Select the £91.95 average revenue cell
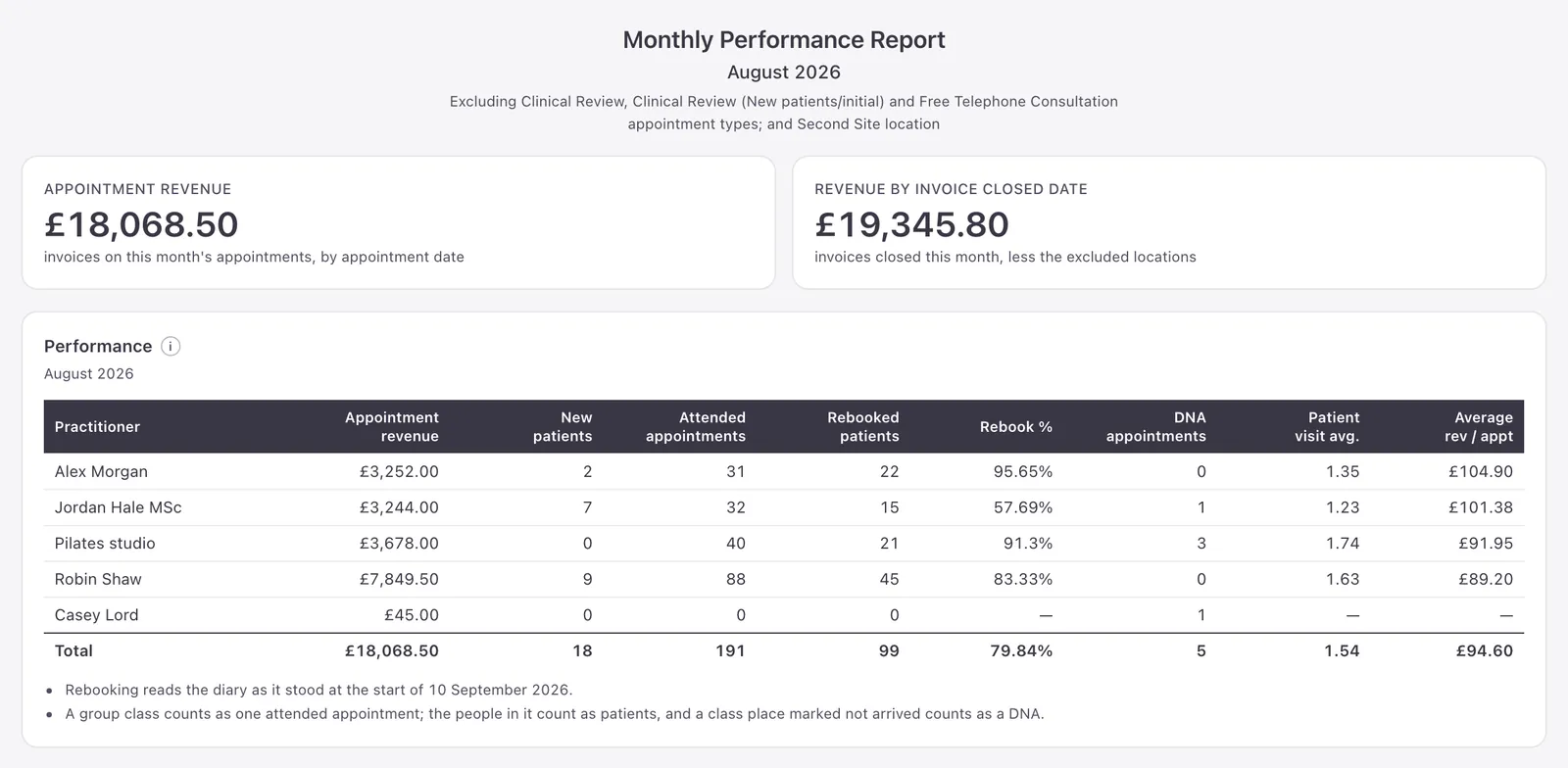This screenshot has width=1568, height=768. [1486, 544]
